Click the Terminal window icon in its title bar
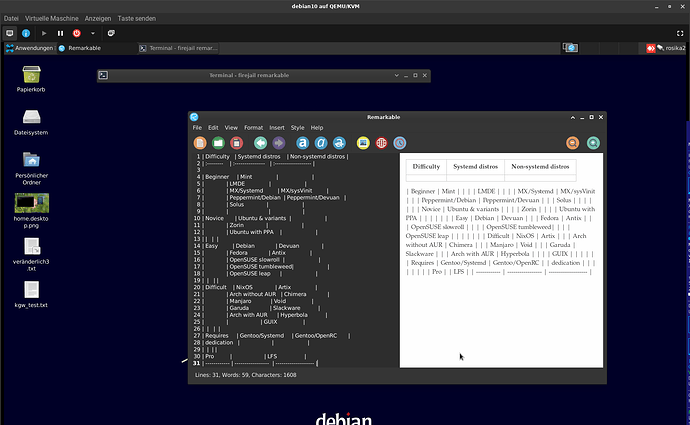Viewport: 690px width, 425px height. pos(103,75)
